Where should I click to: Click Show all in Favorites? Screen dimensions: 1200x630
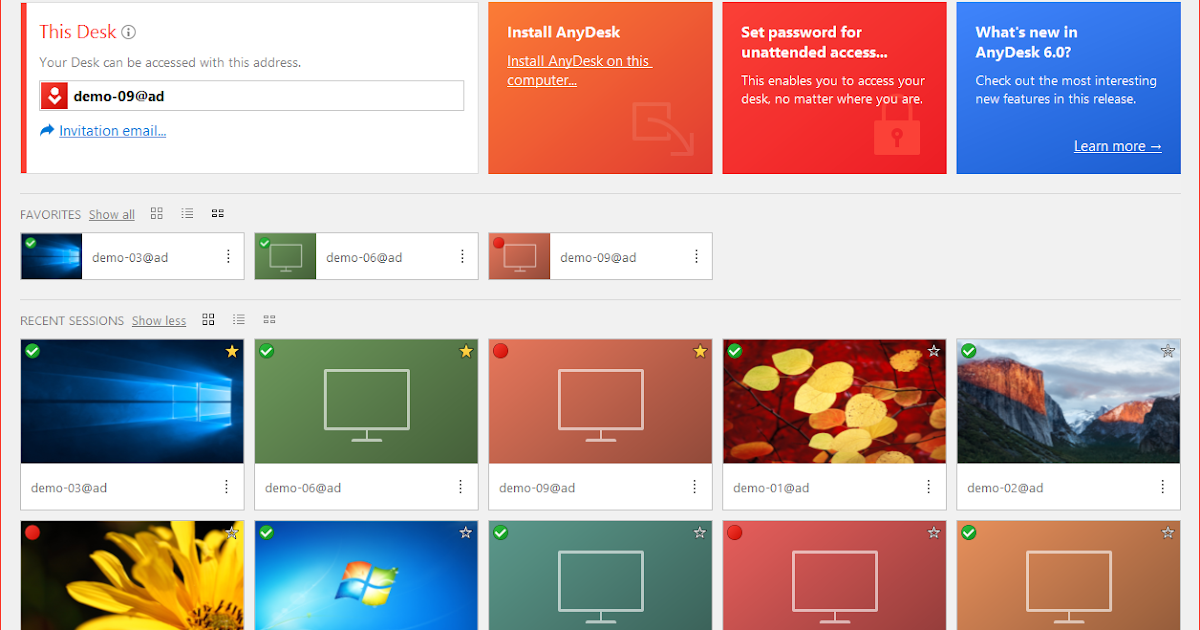[112, 214]
